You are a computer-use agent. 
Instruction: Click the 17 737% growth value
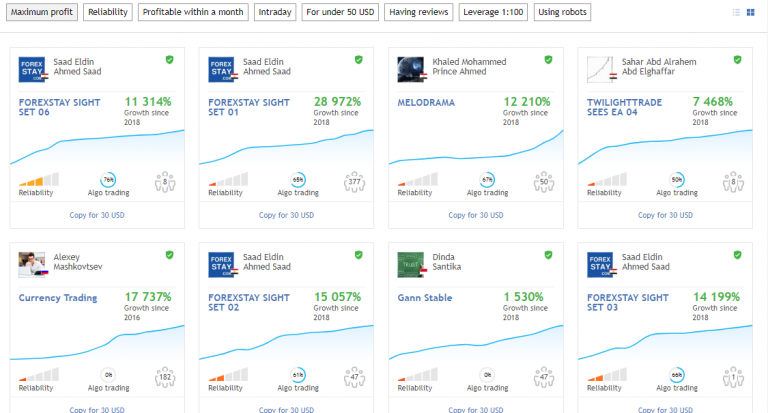tap(148, 297)
